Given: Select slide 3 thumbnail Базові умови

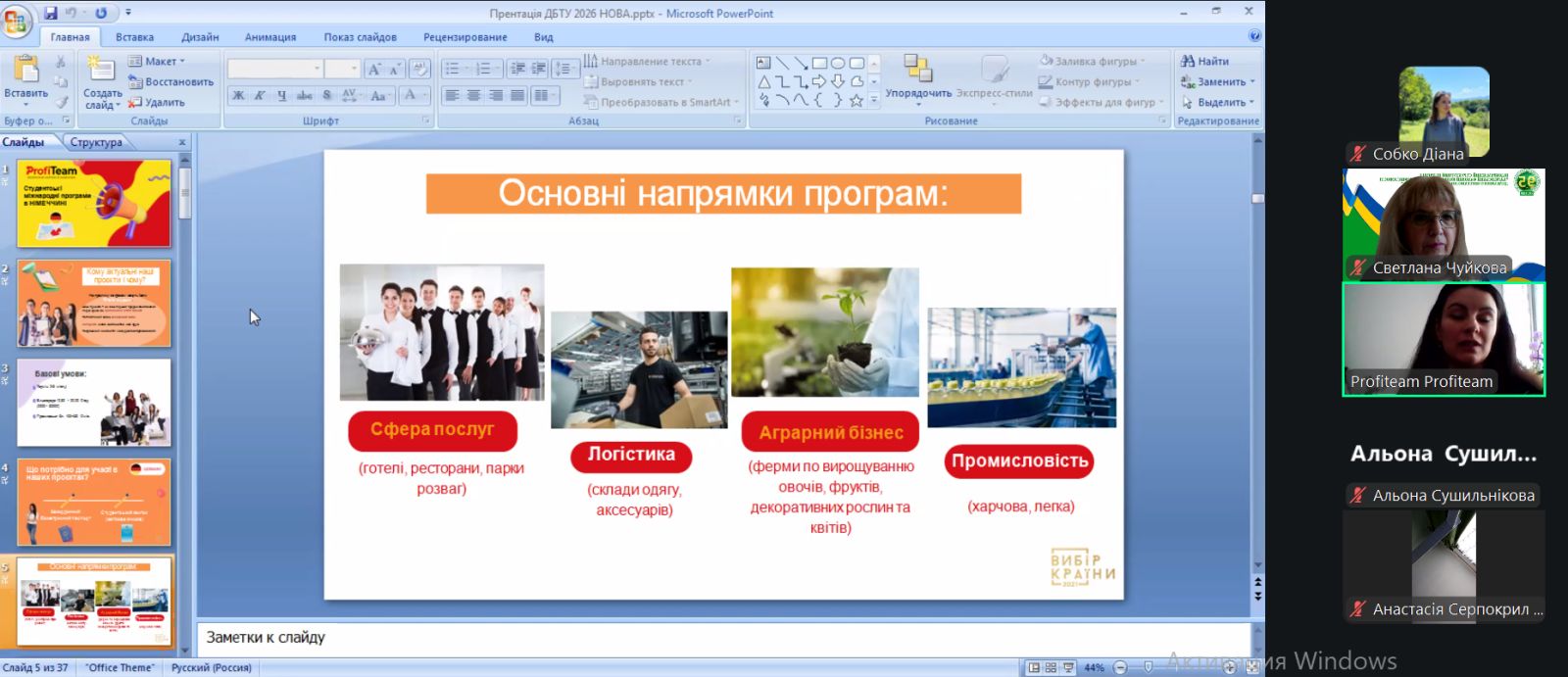Looking at the screenshot, I should point(94,403).
